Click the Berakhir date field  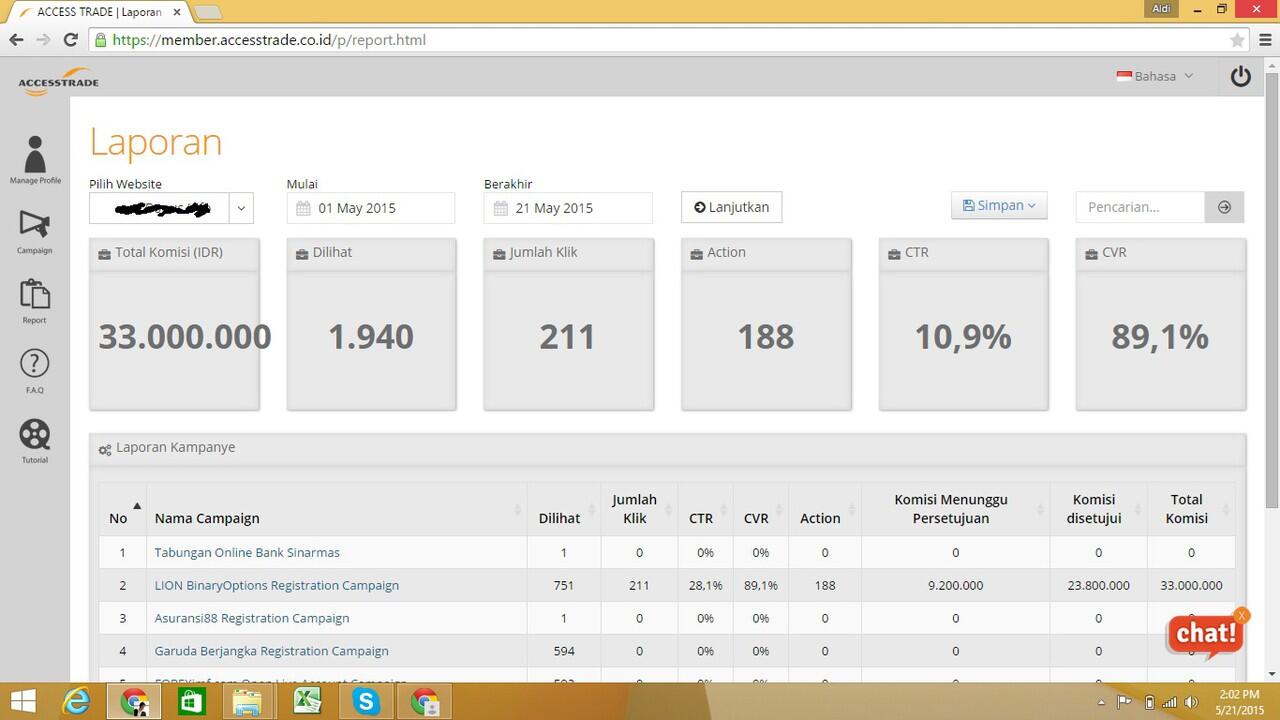(568, 208)
